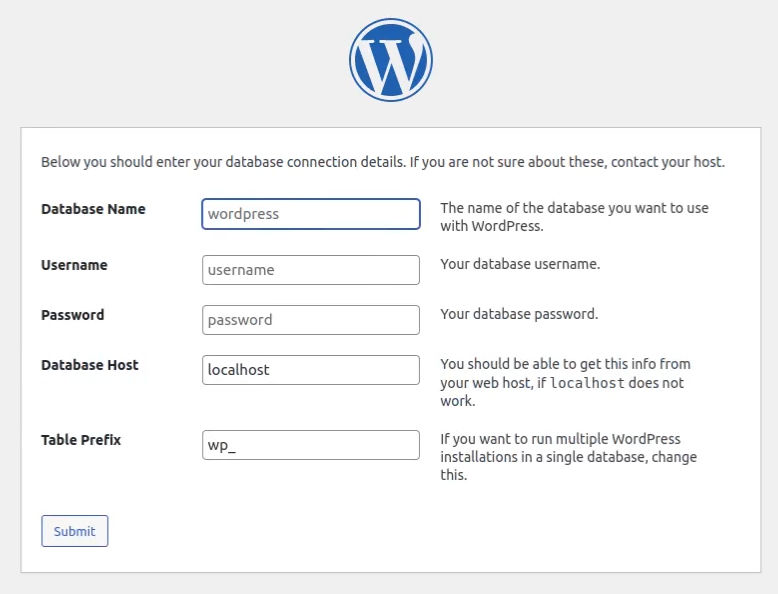Click the Username label
Image resolution: width=778 pixels, height=594 pixels.
coord(74,265)
